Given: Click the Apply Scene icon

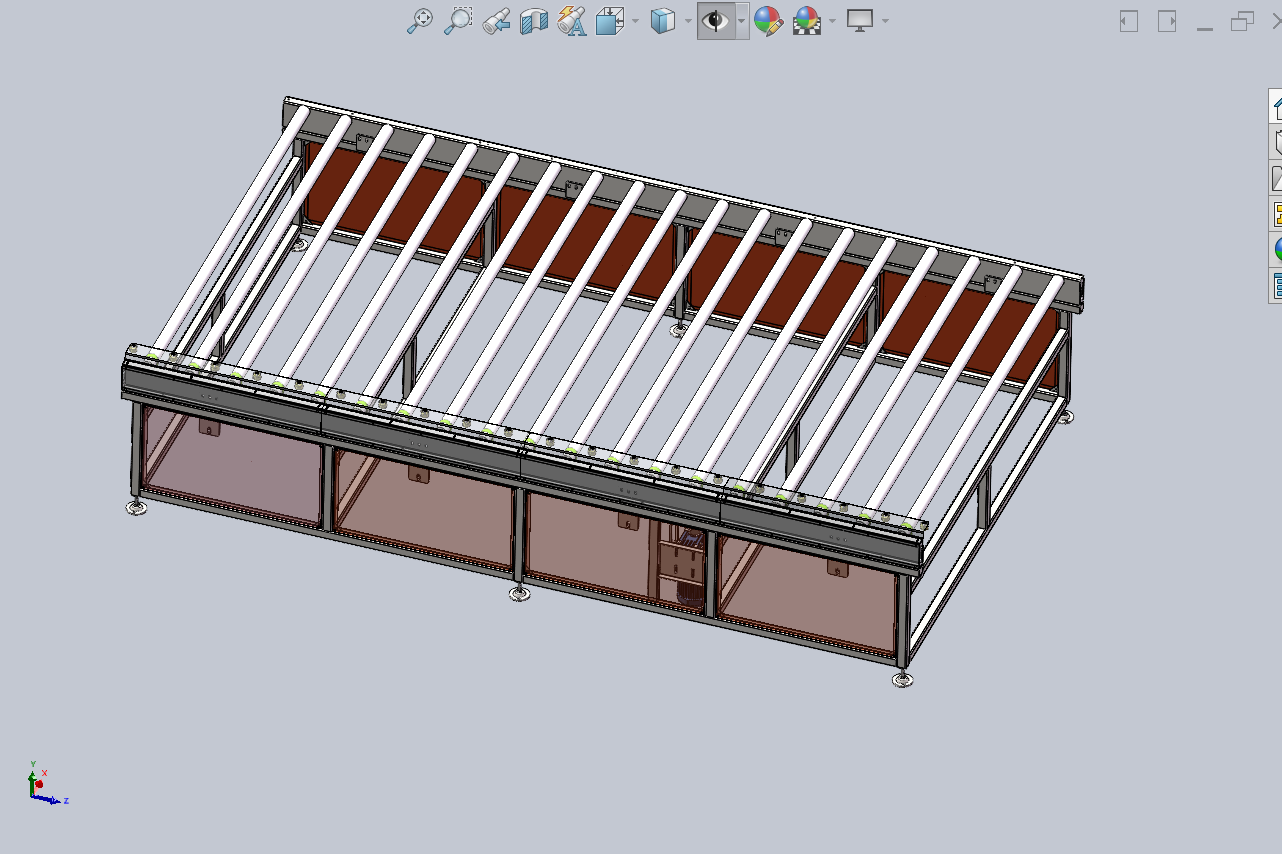Looking at the screenshot, I should (x=806, y=21).
